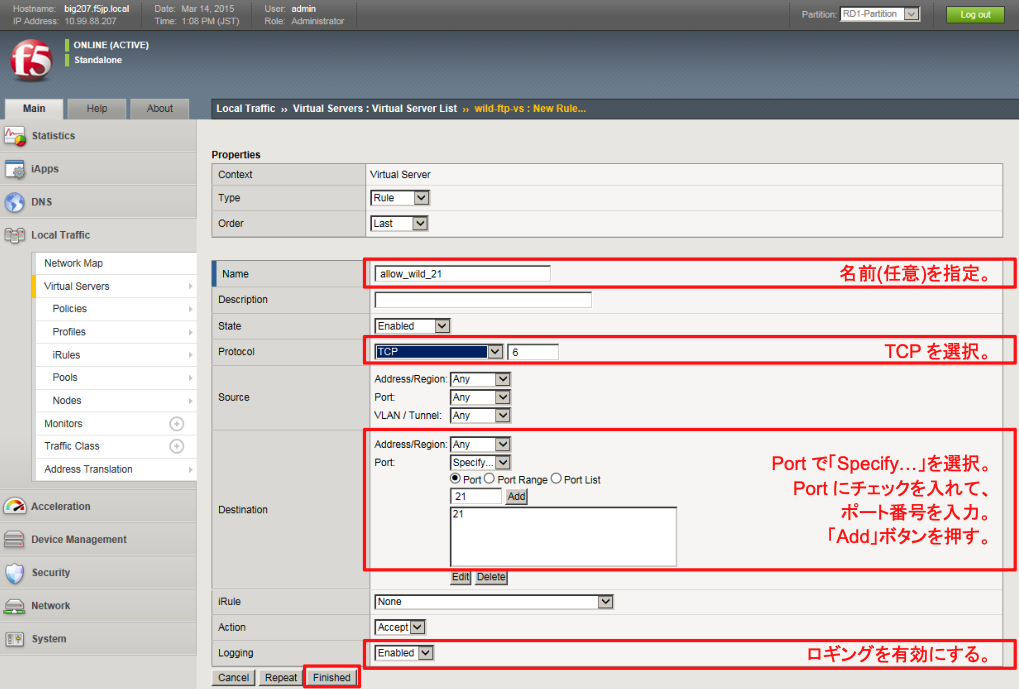Select port 21 in the port list box
The height and width of the screenshot is (689, 1019).
point(458,514)
